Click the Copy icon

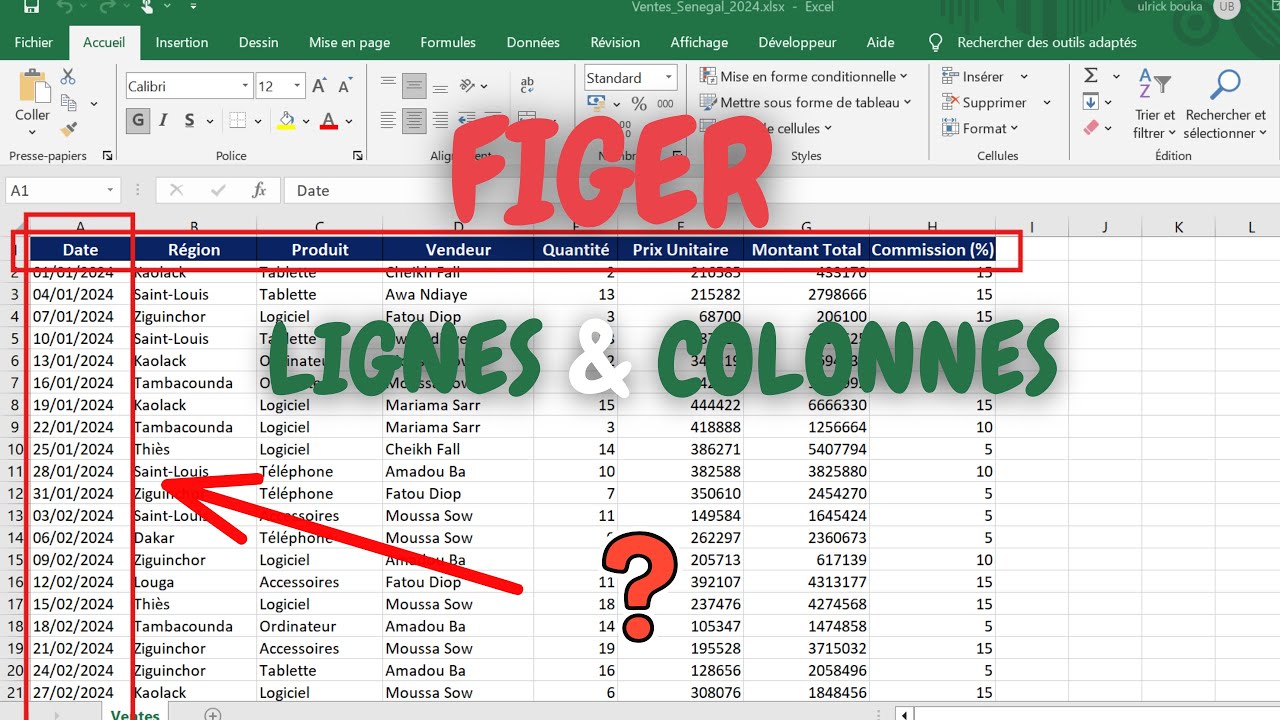tap(68, 103)
